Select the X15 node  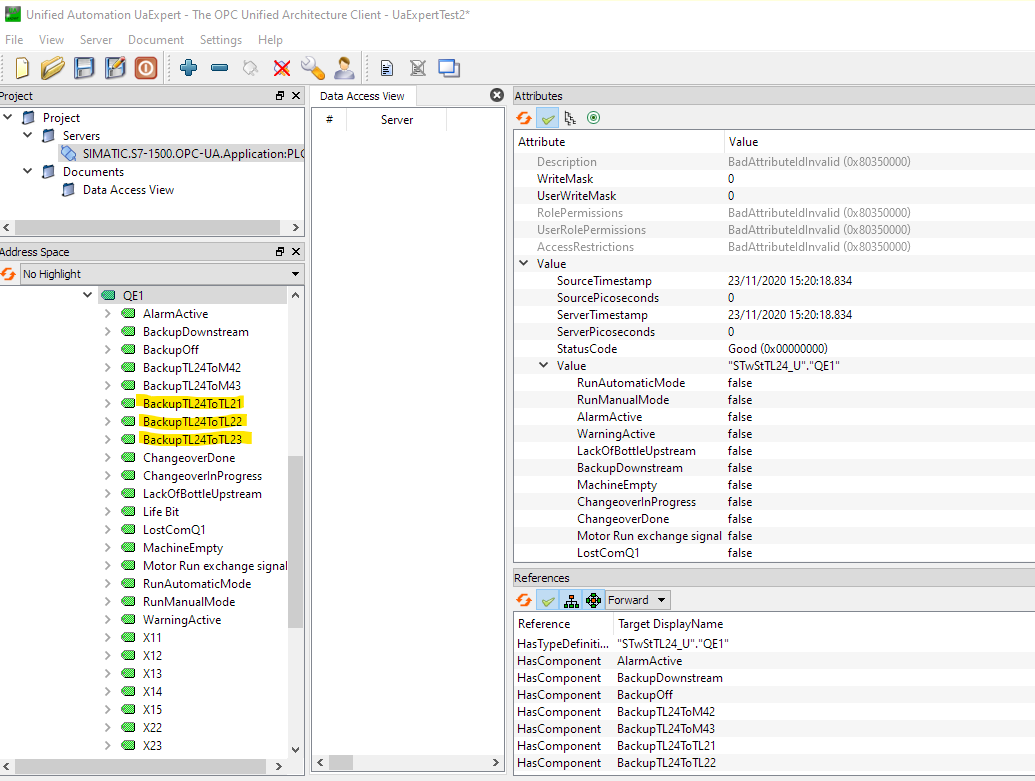(152, 710)
